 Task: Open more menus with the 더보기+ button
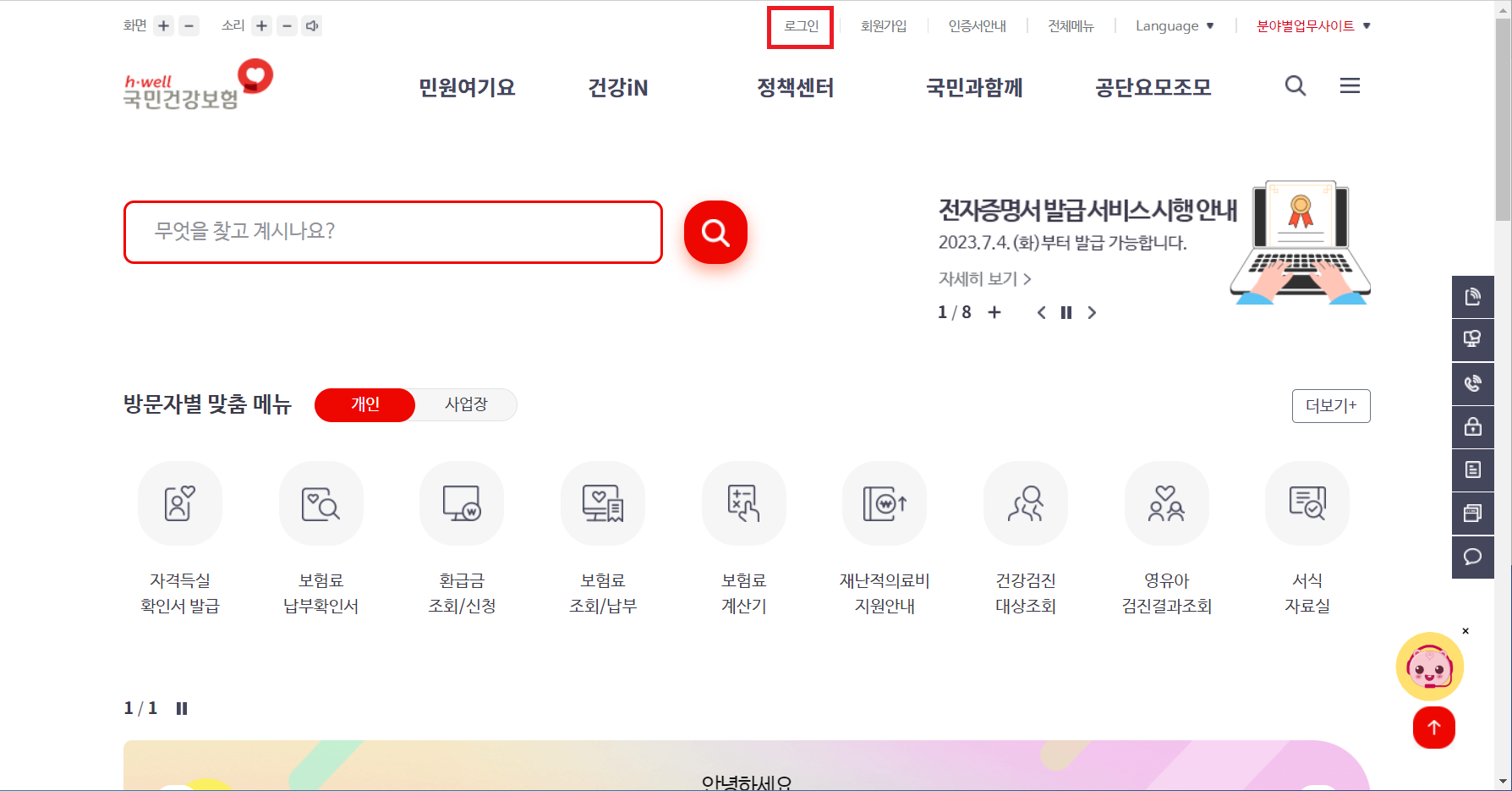(1331, 405)
